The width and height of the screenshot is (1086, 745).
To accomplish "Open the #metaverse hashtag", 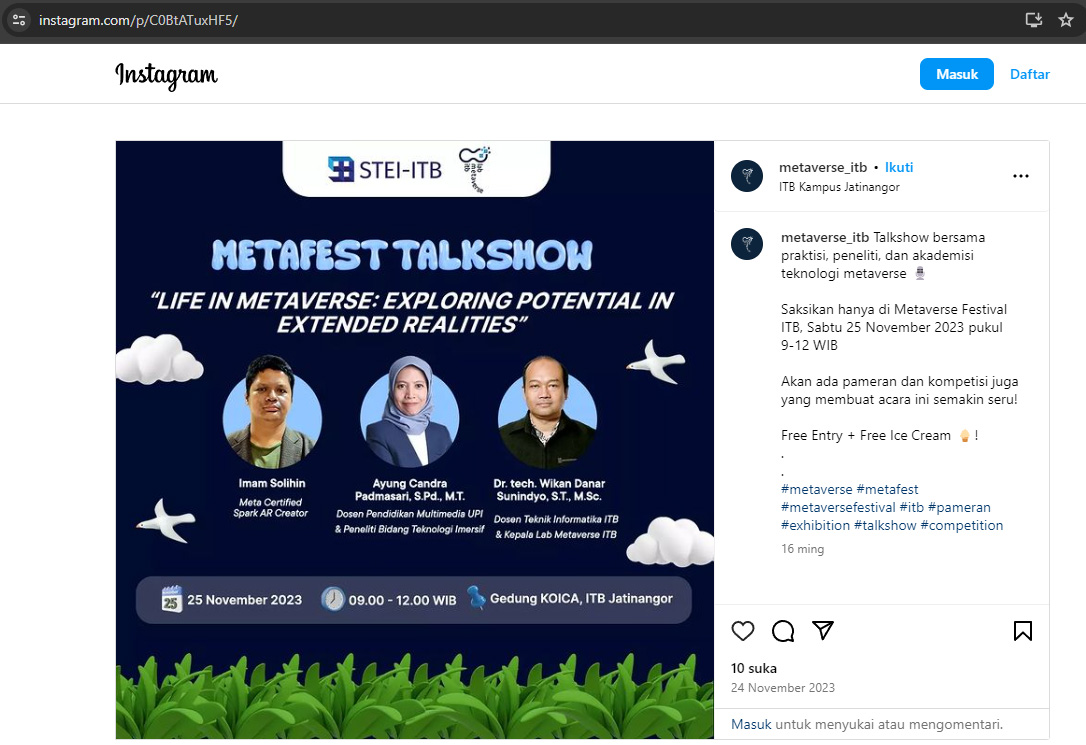I will [817, 490].
